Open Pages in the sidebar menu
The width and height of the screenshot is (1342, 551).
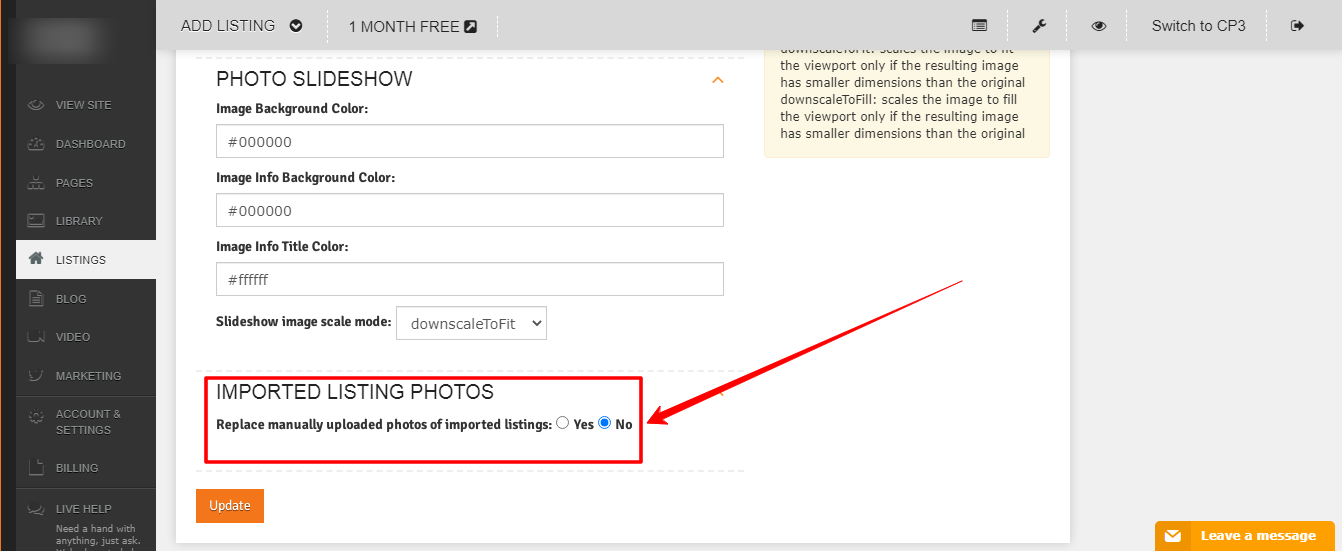coord(74,183)
